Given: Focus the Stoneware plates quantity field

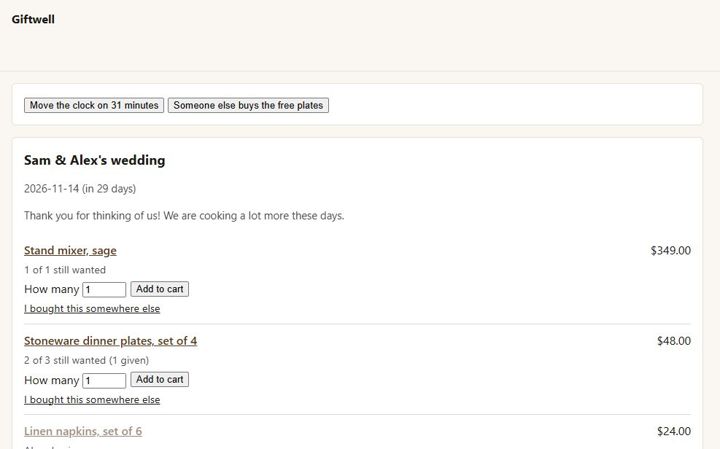Looking at the screenshot, I should coord(104,380).
